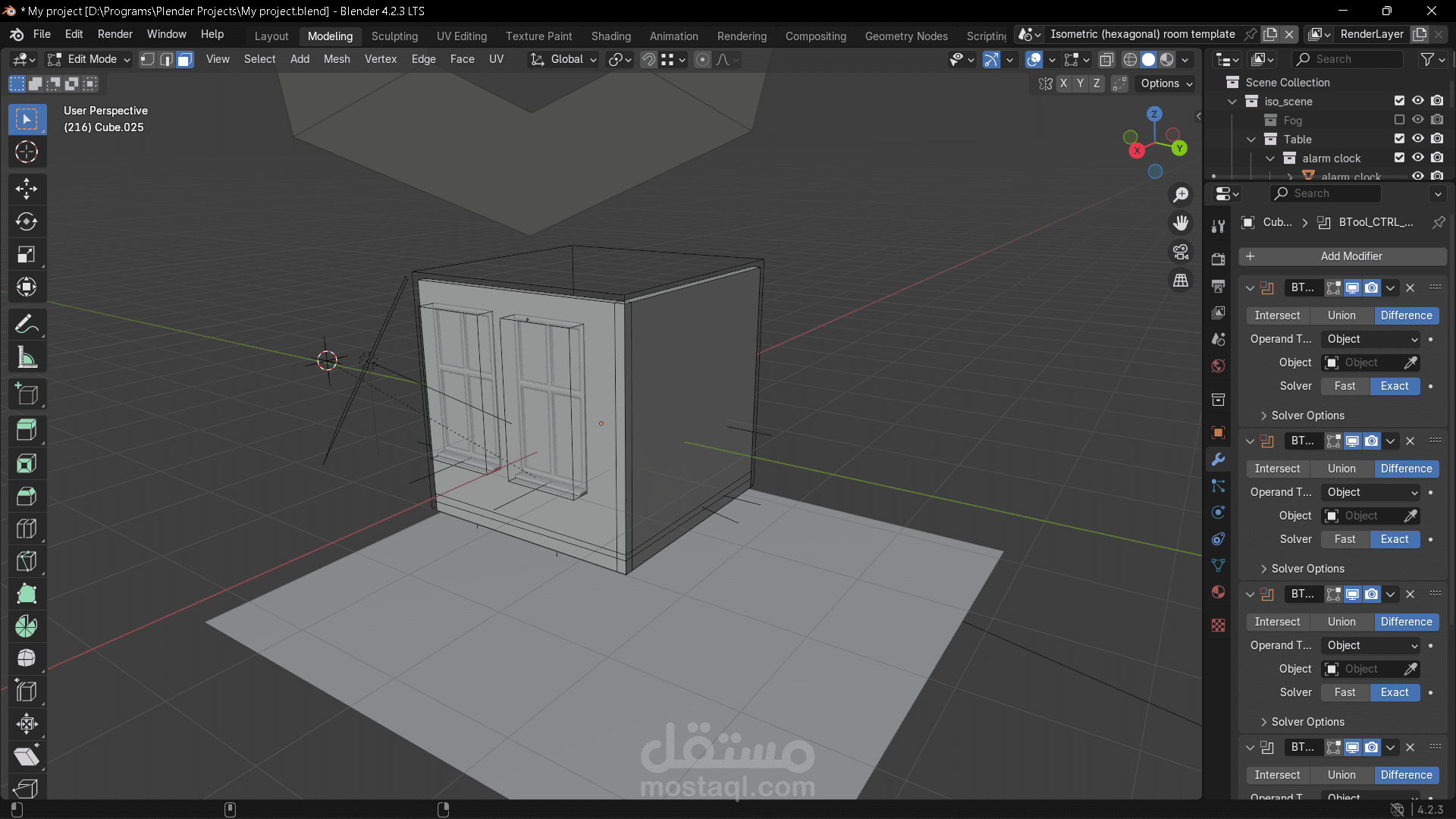Choose the Extrude Region tool
The image size is (1456, 819).
coord(27,430)
